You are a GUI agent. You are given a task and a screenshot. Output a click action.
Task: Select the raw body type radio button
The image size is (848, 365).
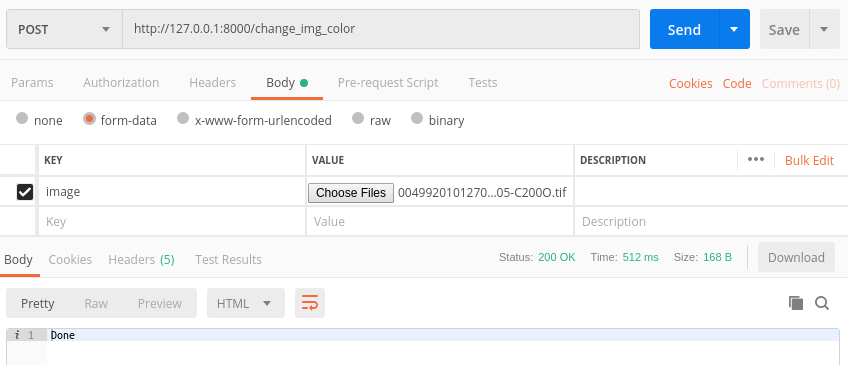click(x=357, y=118)
